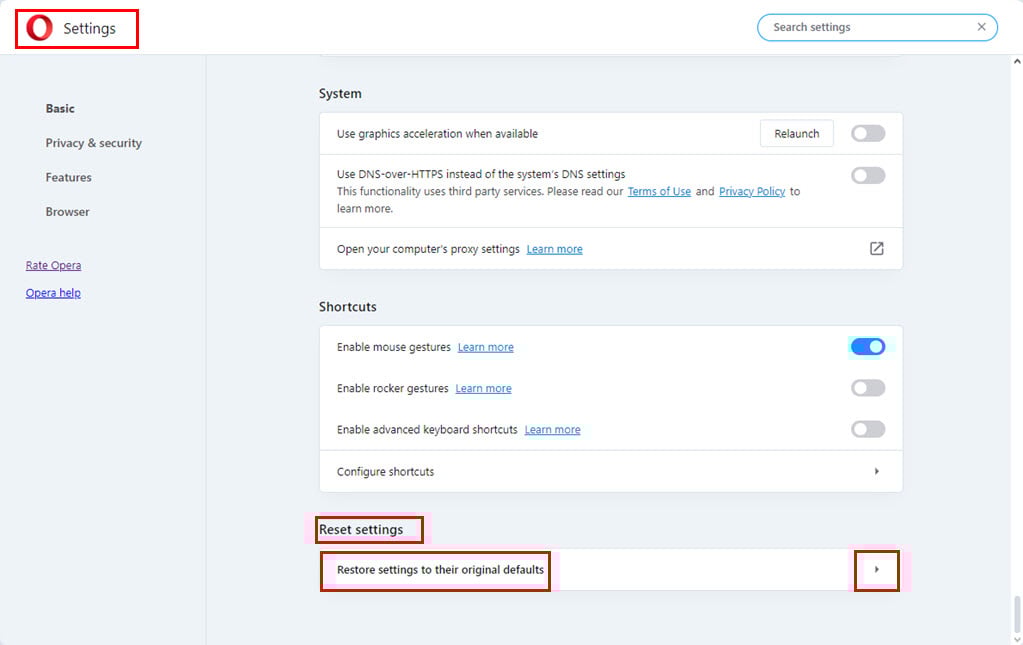Clear search with the X icon

pos(981,27)
